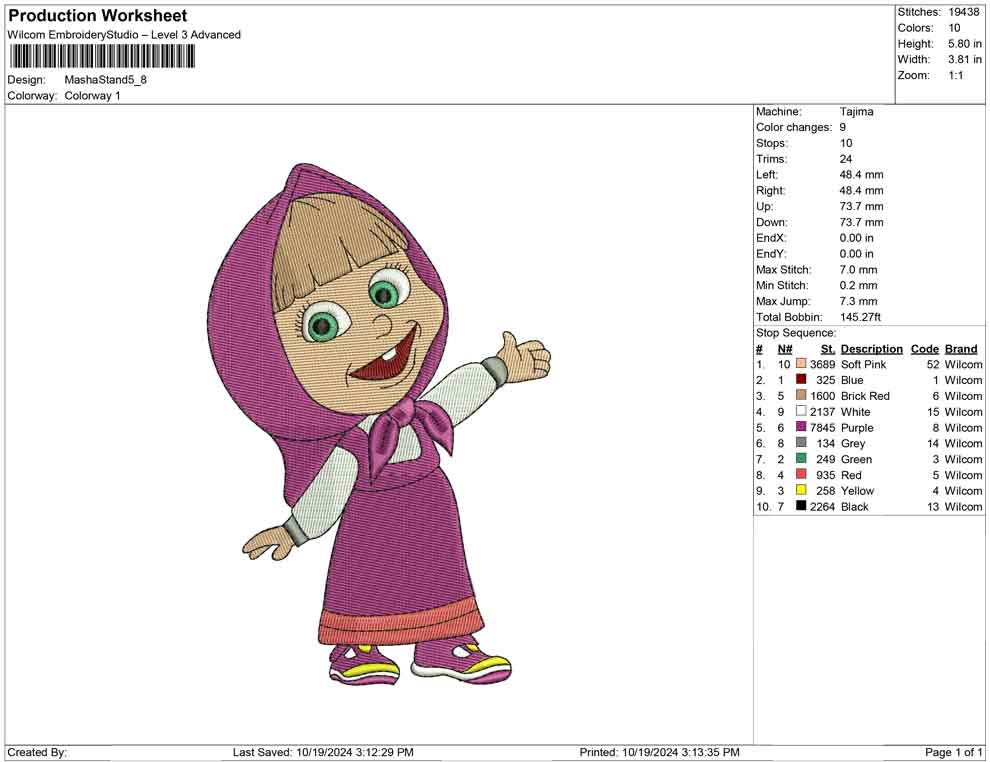Pick the Yellow thread swatch

801,491
